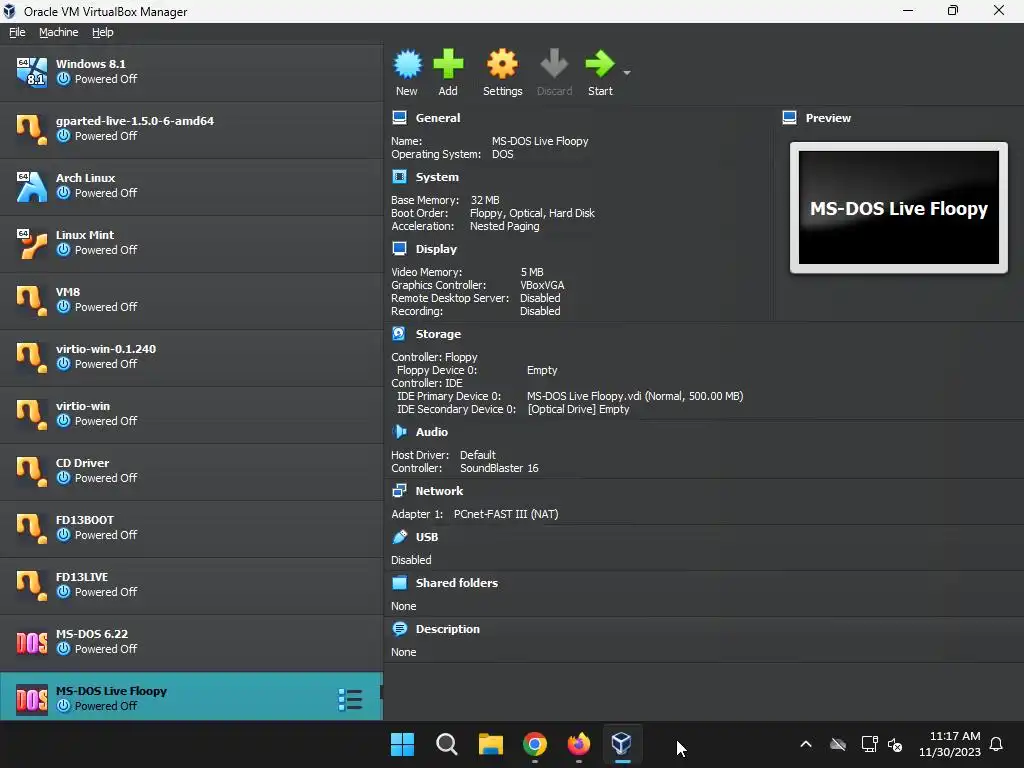Open the General settings link

438,118
